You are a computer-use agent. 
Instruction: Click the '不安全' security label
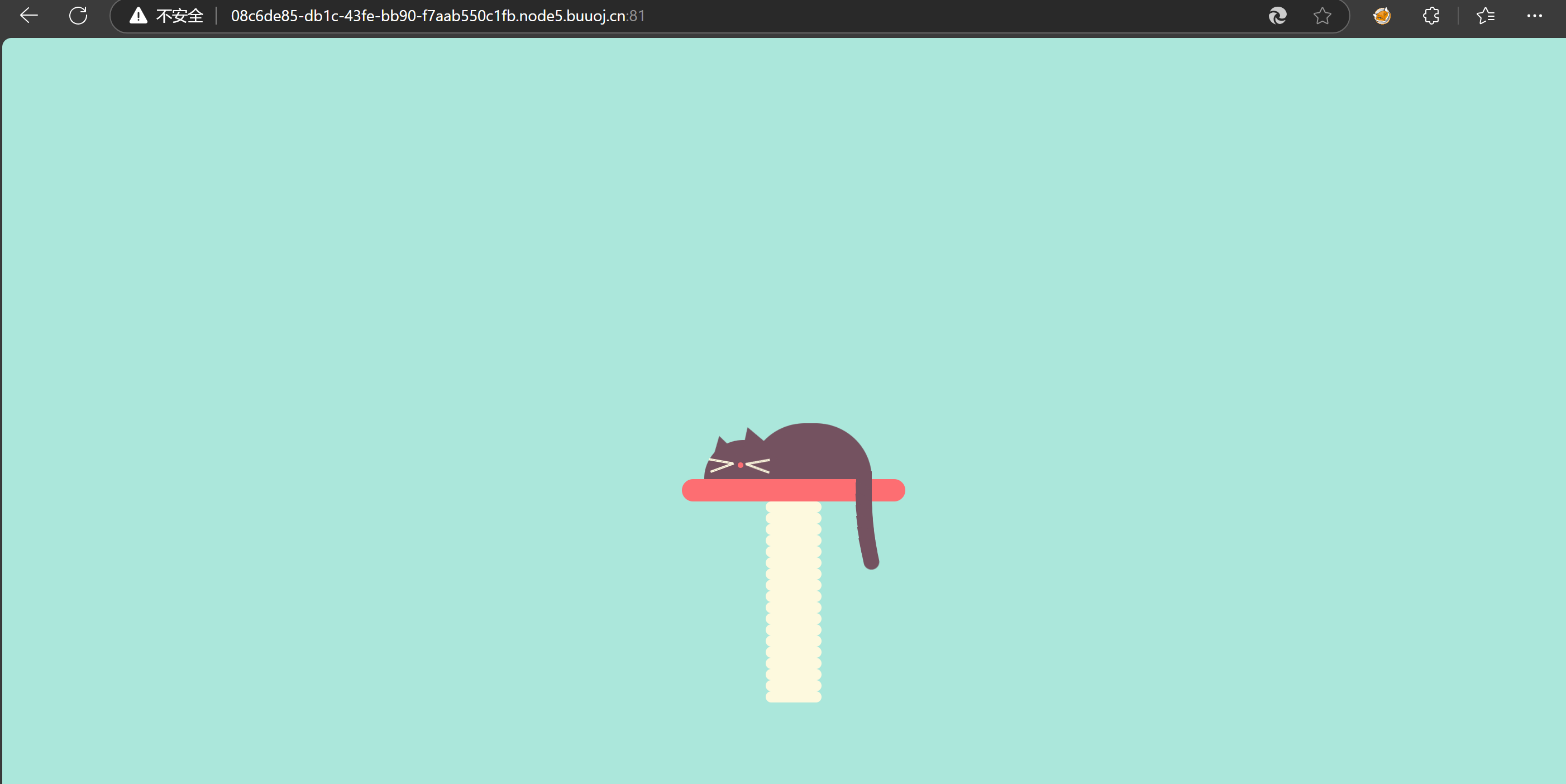(x=179, y=16)
